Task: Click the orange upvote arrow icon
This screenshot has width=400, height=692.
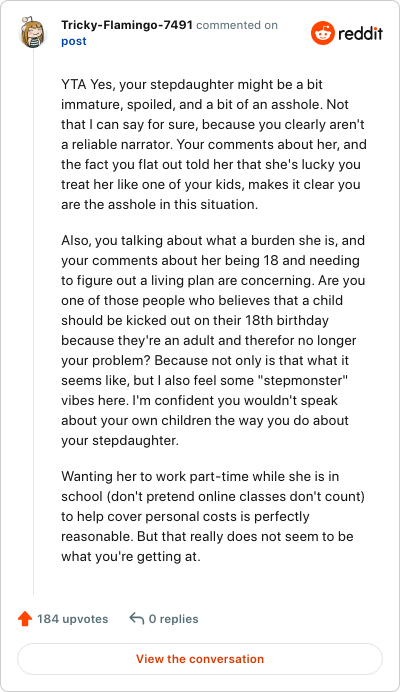Action: (x=25, y=619)
